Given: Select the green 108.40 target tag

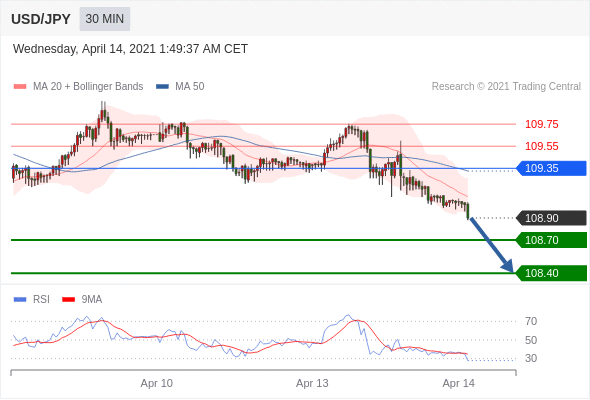Looking at the screenshot, I should pyautogui.click(x=551, y=273).
